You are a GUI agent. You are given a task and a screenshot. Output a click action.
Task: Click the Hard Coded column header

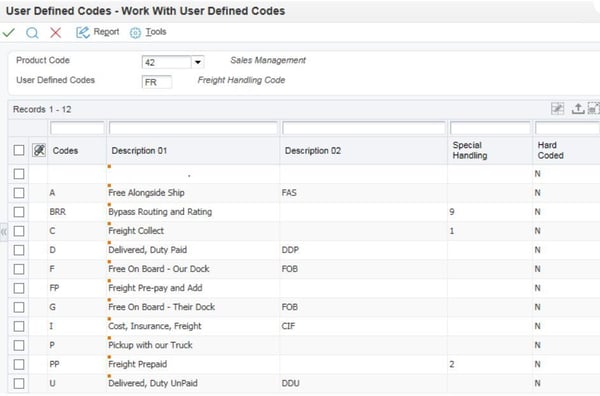[x=551, y=150]
